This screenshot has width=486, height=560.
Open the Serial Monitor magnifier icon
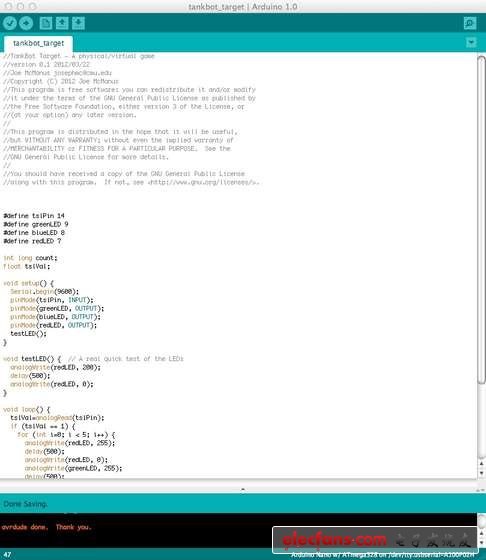tap(470, 24)
